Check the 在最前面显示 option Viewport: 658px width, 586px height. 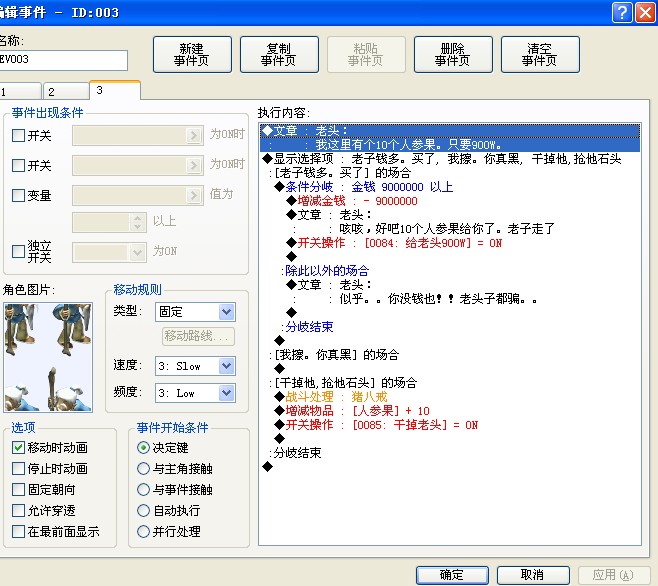tap(18, 531)
